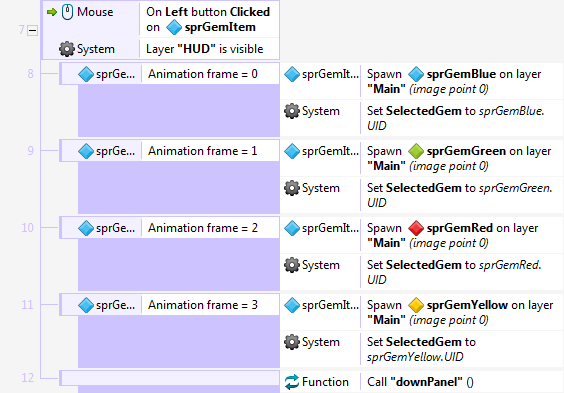Select the yellow sprGemYellow gem icon
This screenshot has width=564, height=393.
point(416,305)
